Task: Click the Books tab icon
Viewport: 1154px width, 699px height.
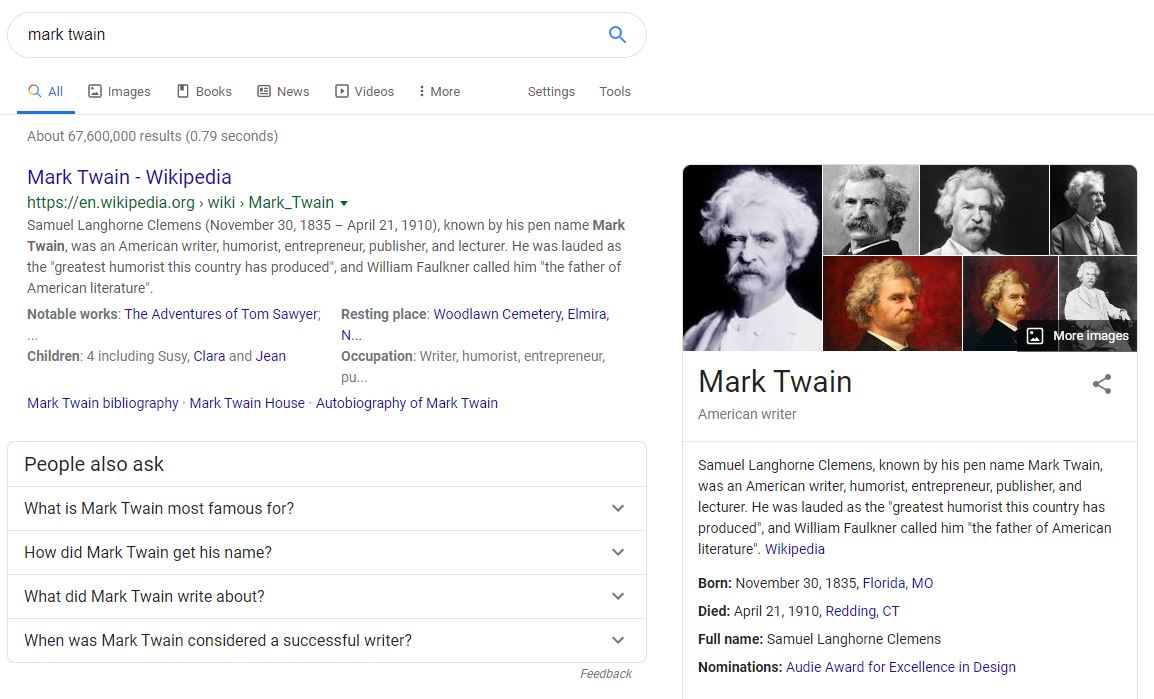Action: click(183, 91)
